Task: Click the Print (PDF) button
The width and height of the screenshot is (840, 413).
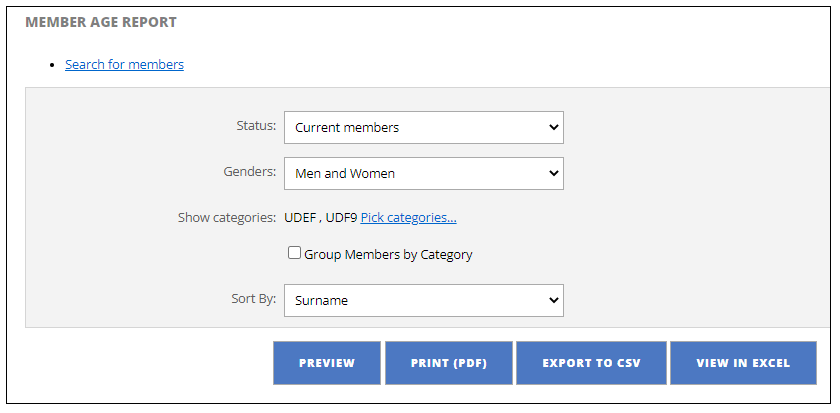Action: tap(448, 363)
